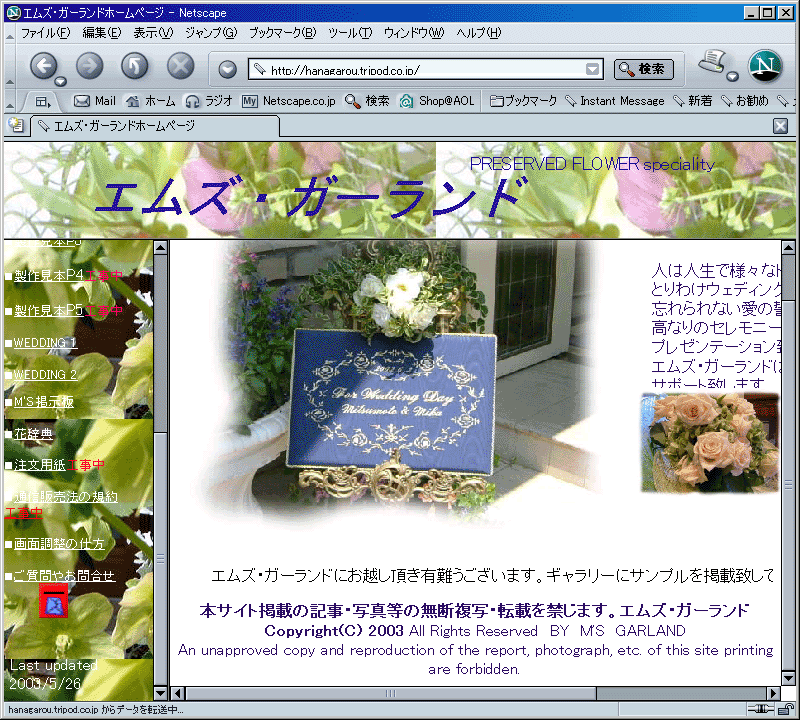
Task: Click the 検索 magnifier on the personal toolbar
Action: click(x=367, y=101)
